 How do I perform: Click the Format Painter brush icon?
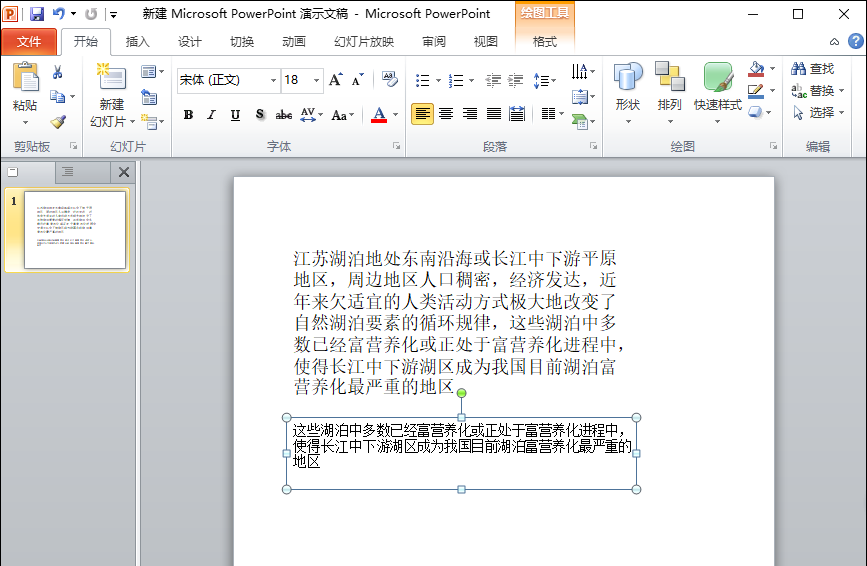pos(57,122)
